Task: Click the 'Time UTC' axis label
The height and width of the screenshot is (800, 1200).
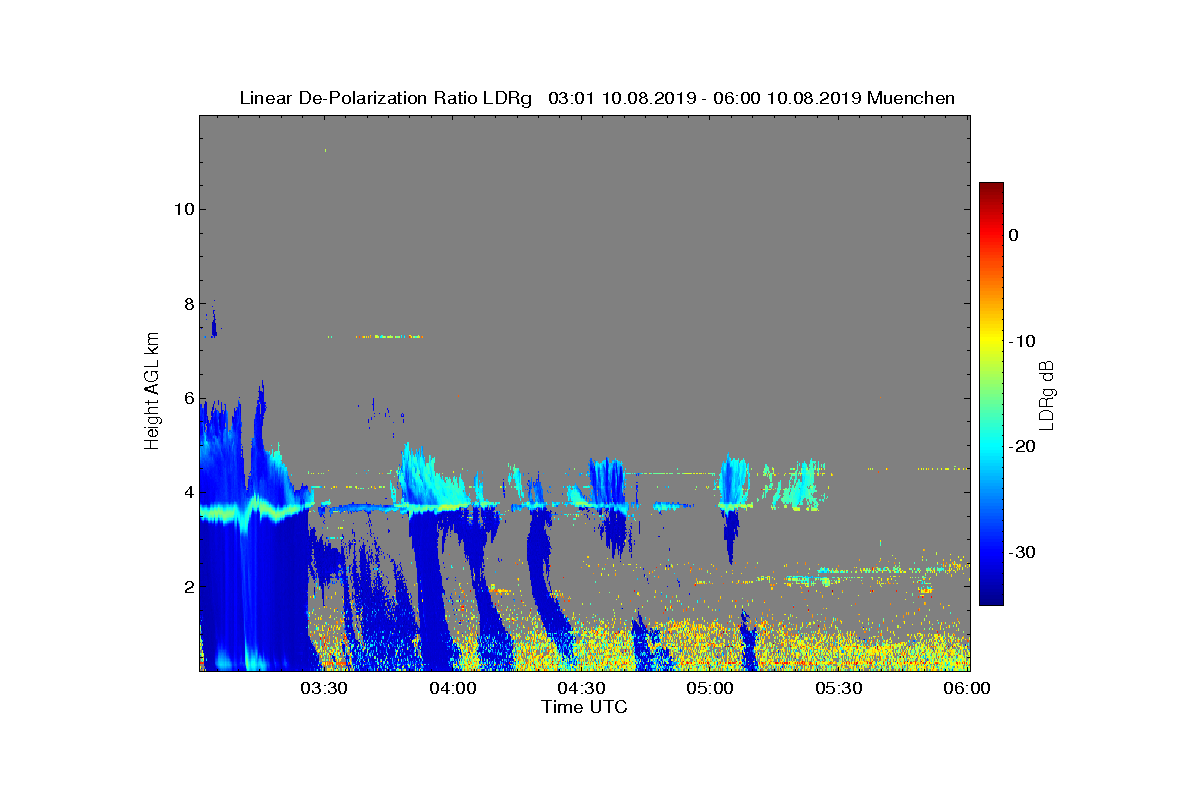Action: click(585, 707)
